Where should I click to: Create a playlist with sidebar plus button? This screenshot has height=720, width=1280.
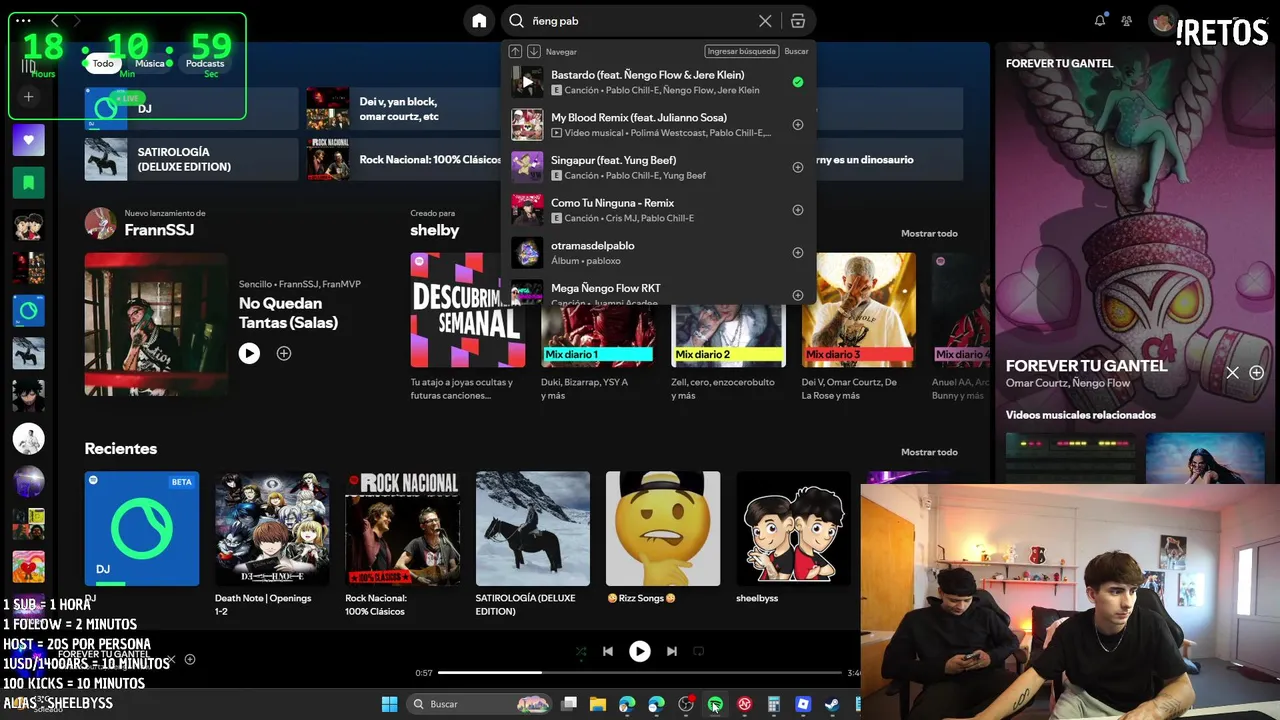[28, 97]
